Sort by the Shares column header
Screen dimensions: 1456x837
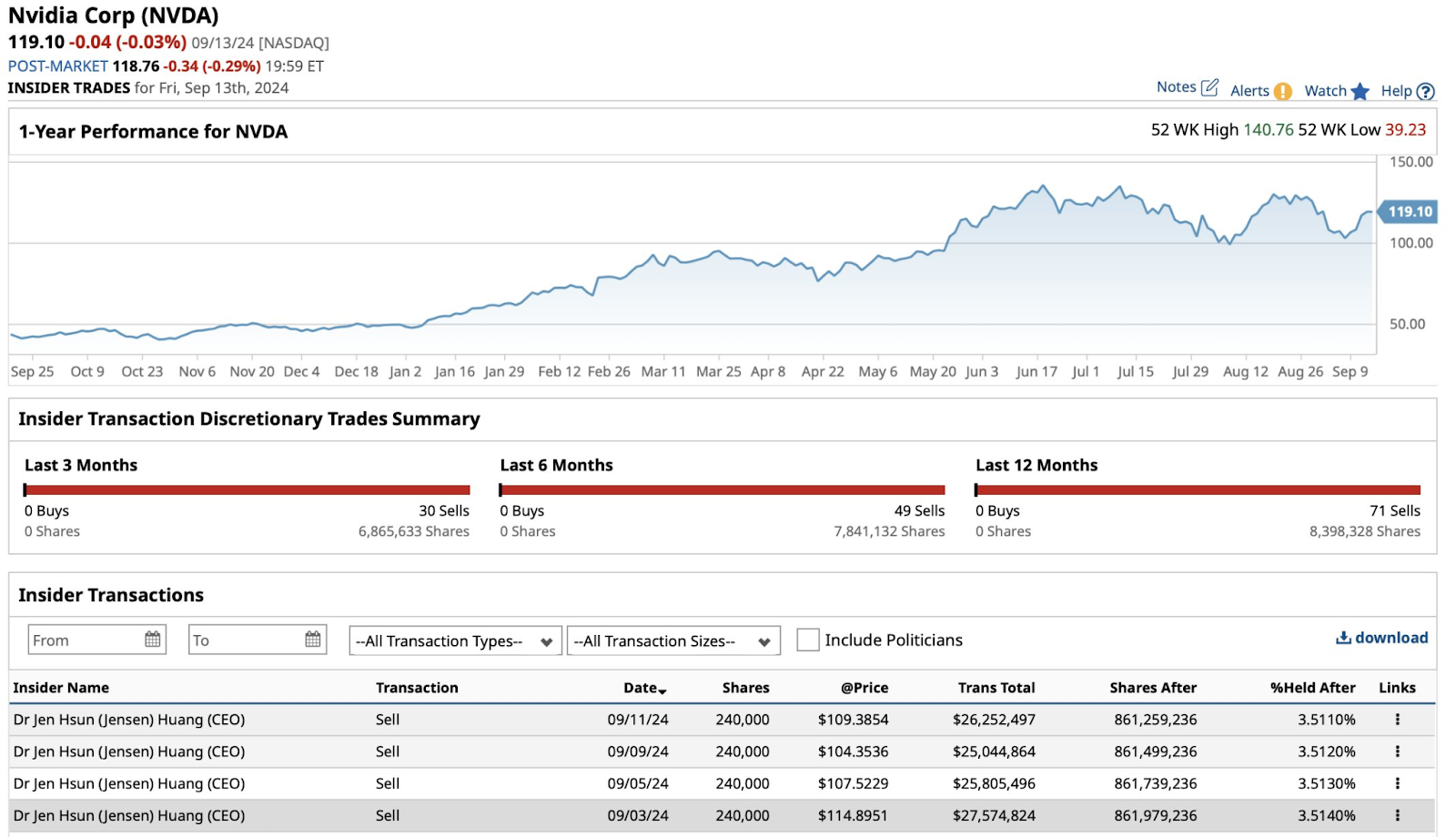(x=745, y=688)
